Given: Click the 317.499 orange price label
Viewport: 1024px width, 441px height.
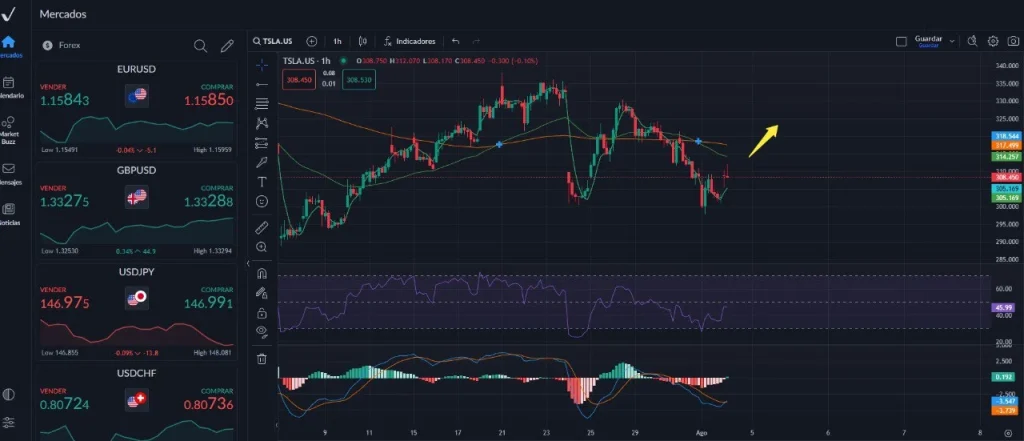Looking at the screenshot, I should [x=1006, y=146].
